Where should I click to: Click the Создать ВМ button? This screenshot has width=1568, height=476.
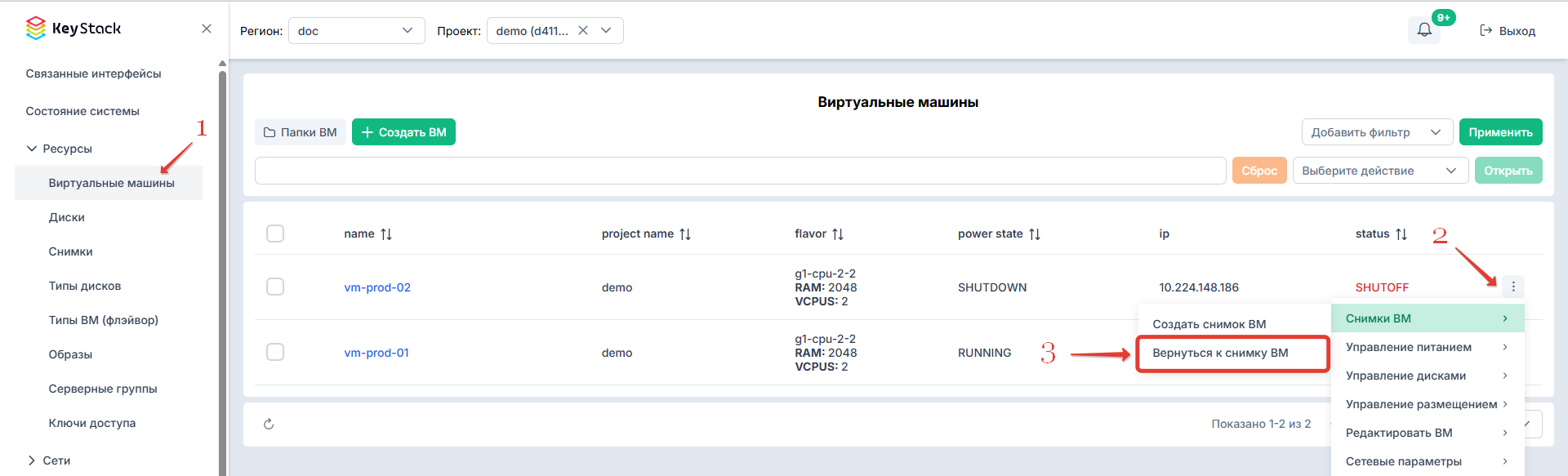[403, 132]
